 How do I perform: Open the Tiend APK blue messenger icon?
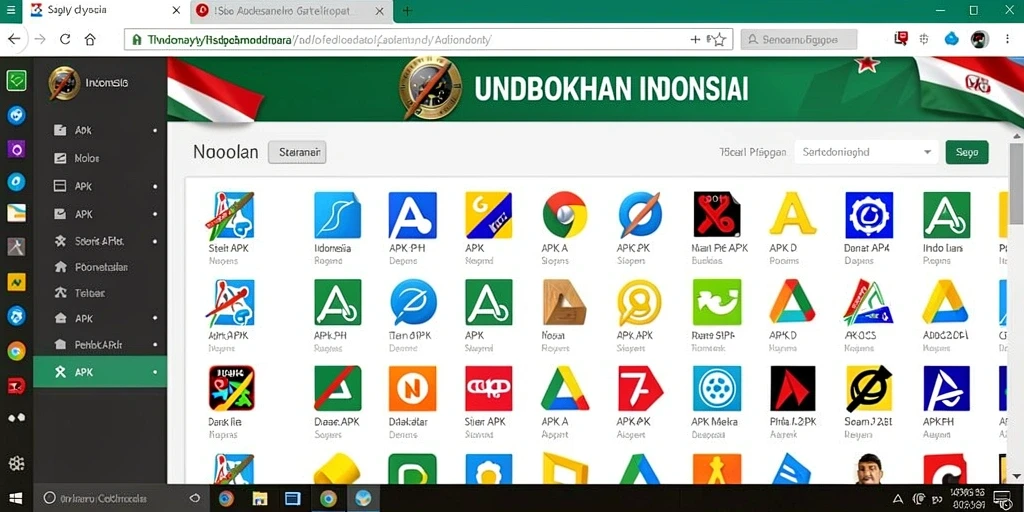tap(413, 302)
